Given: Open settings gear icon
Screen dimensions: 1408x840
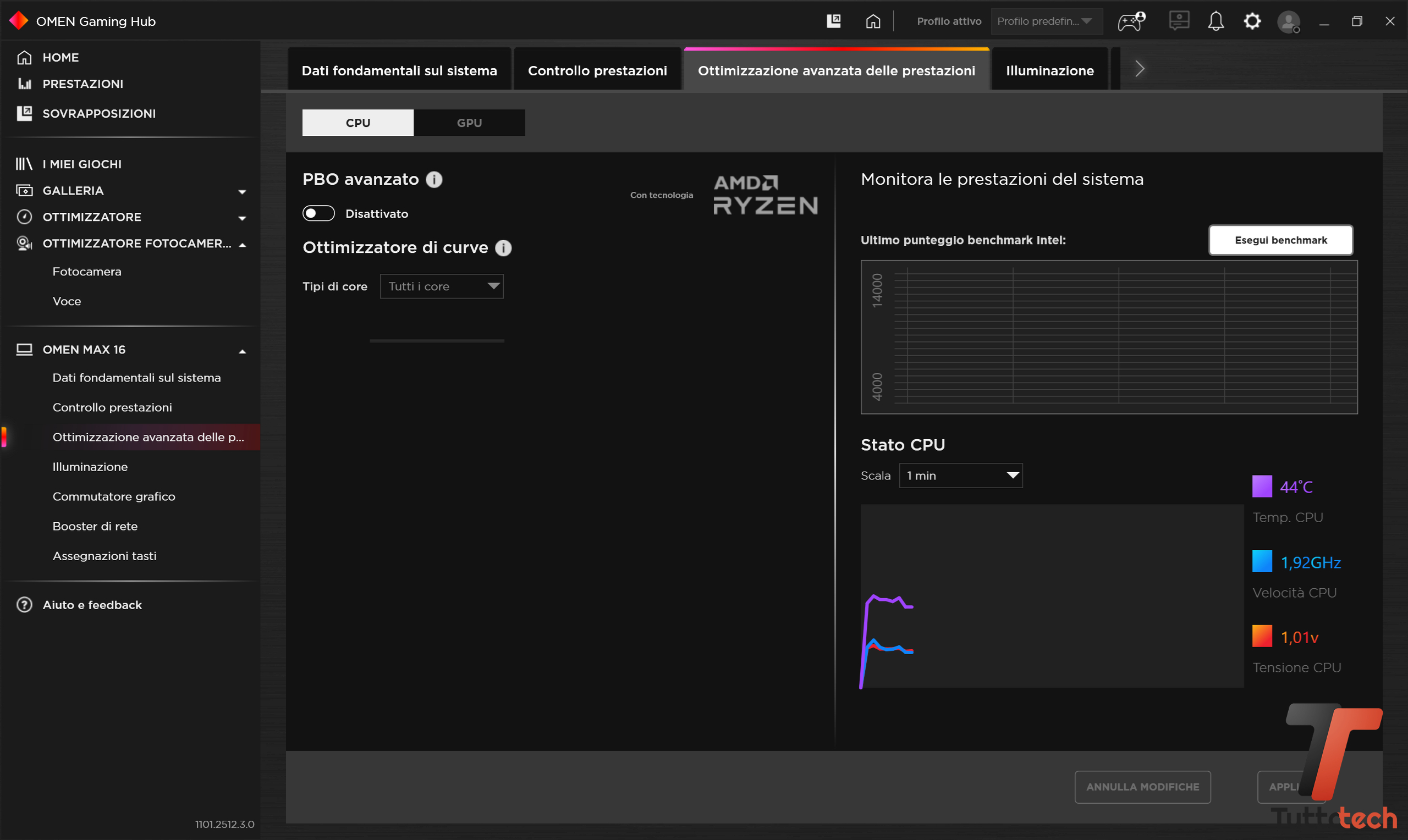Looking at the screenshot, I should pos(1252,21).
